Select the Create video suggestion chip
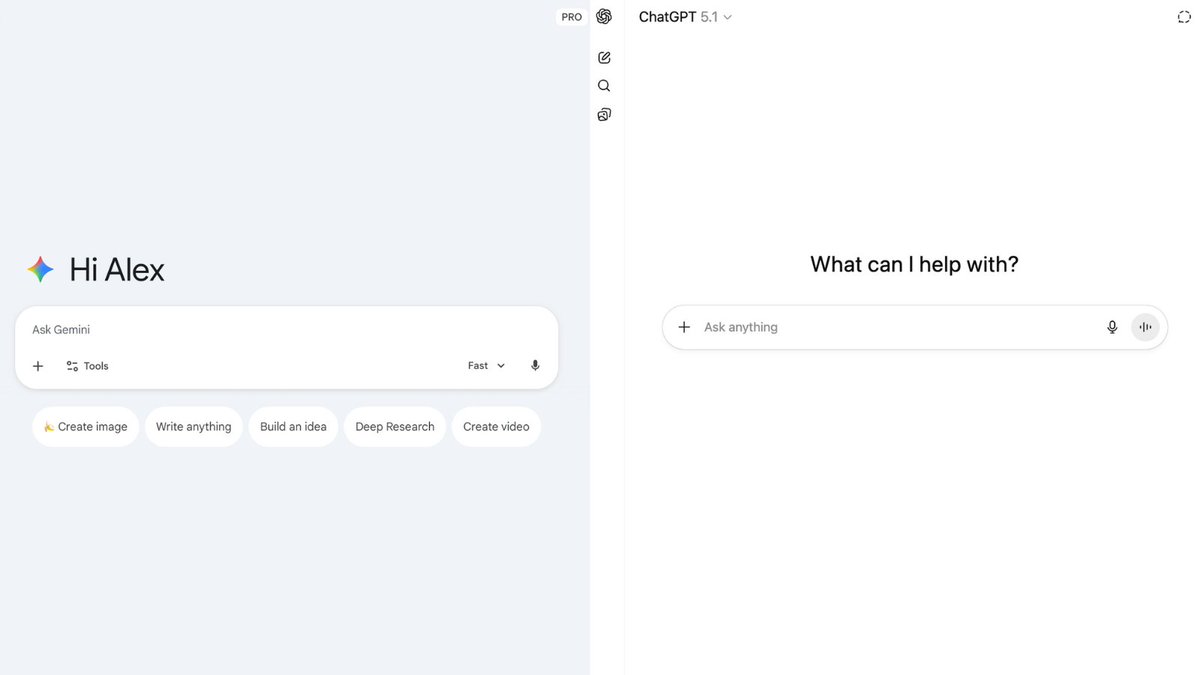Viewport: 1200px width, 675px height. click(x=496, y=427)
